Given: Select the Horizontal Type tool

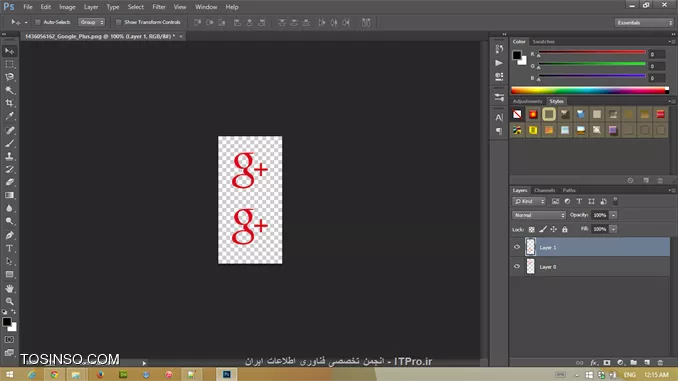Looking at the screenshot, I should (9, 248).
